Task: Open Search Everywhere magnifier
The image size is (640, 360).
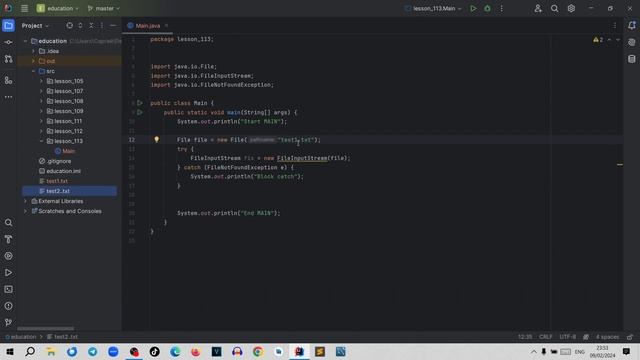Action: tap(554, 8)
